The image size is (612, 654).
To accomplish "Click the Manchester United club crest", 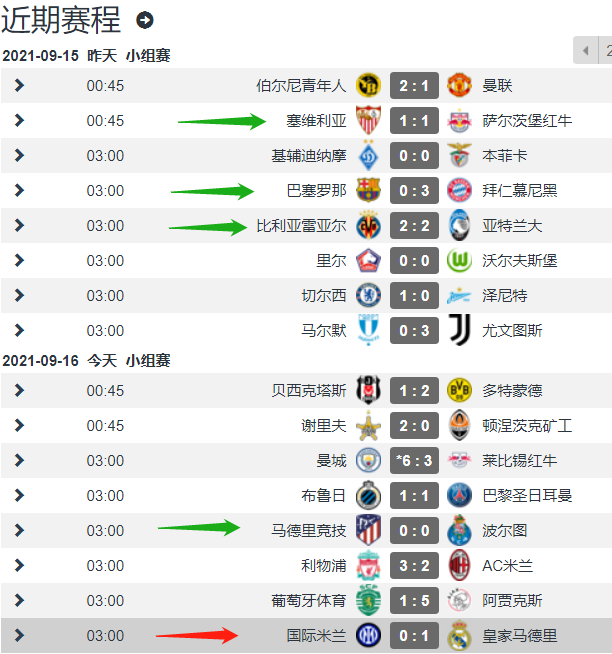I will [459, 86].
